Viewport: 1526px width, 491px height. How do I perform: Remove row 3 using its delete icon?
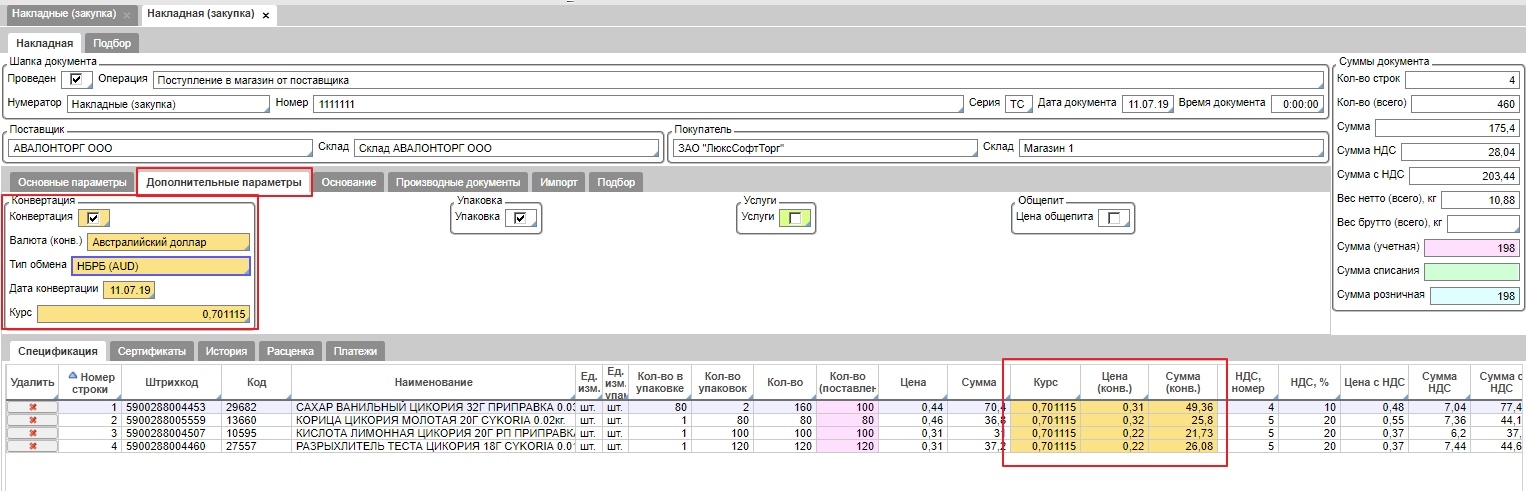pyautogui.click(x=32, y=433)
